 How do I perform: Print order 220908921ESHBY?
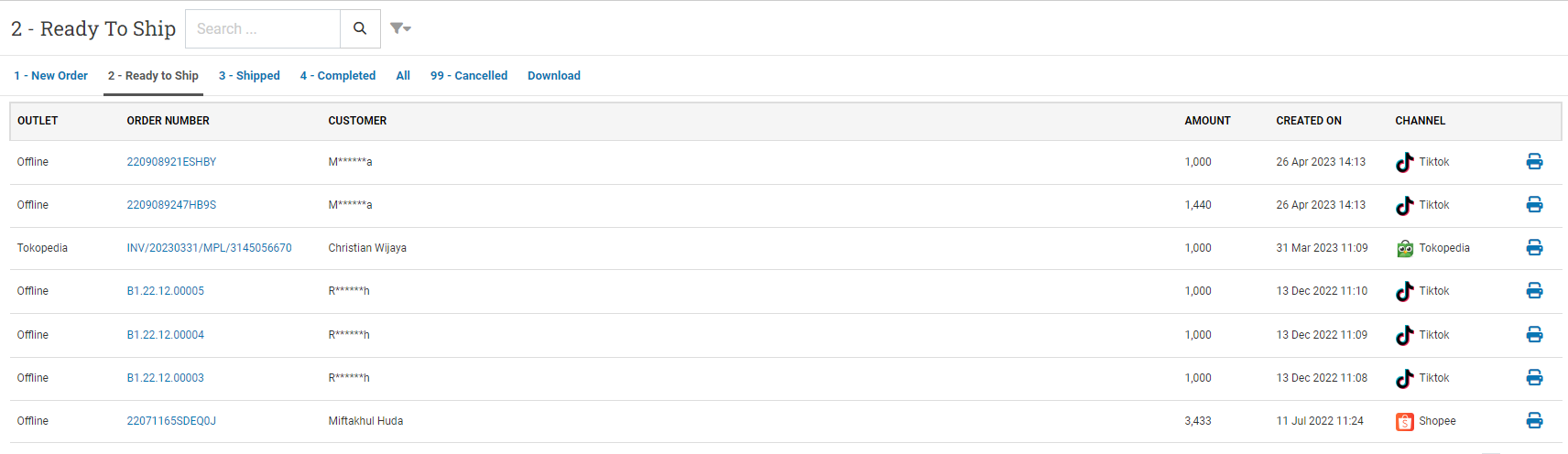pyautogui.click(x=1534, y=162)
